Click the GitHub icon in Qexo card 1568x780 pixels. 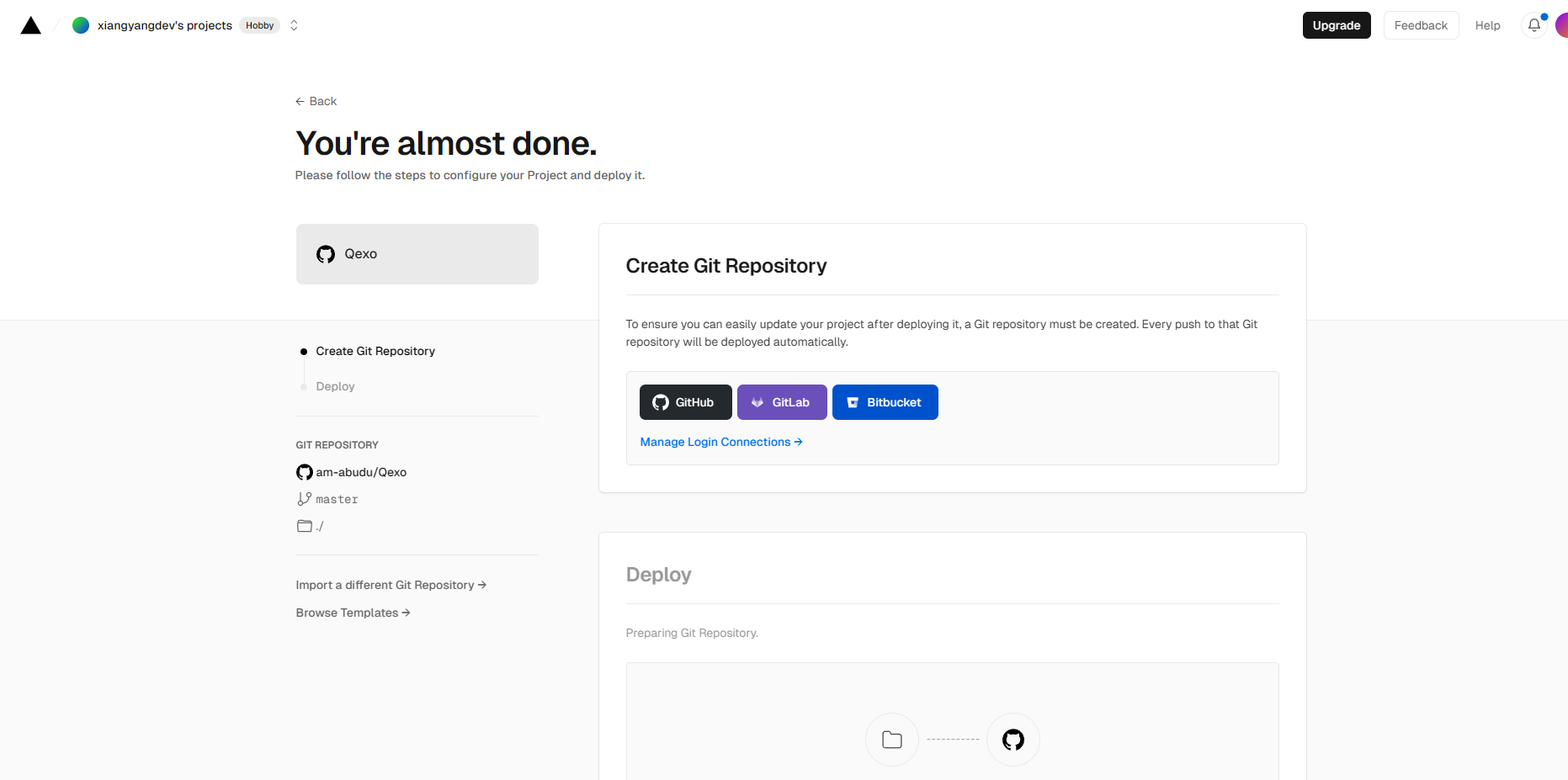click(326, 254)
